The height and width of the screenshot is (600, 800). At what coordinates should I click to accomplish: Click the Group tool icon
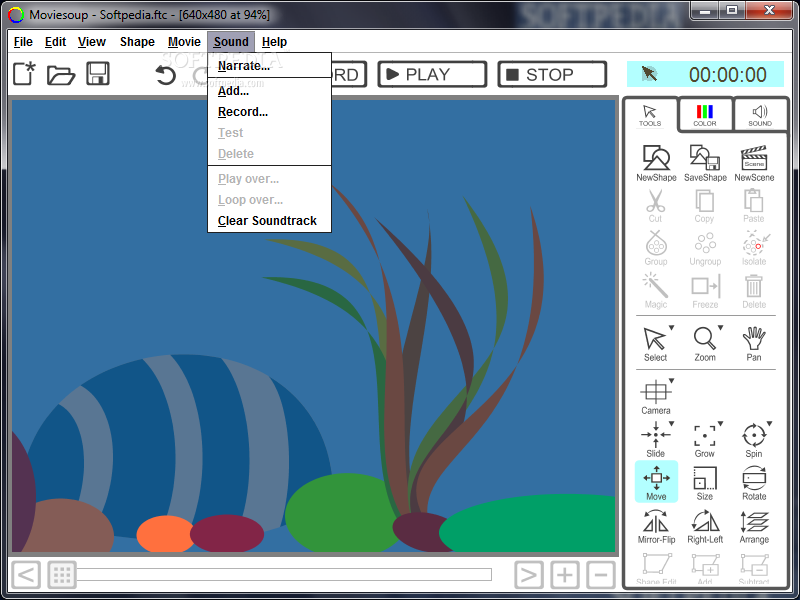point(656,248)
